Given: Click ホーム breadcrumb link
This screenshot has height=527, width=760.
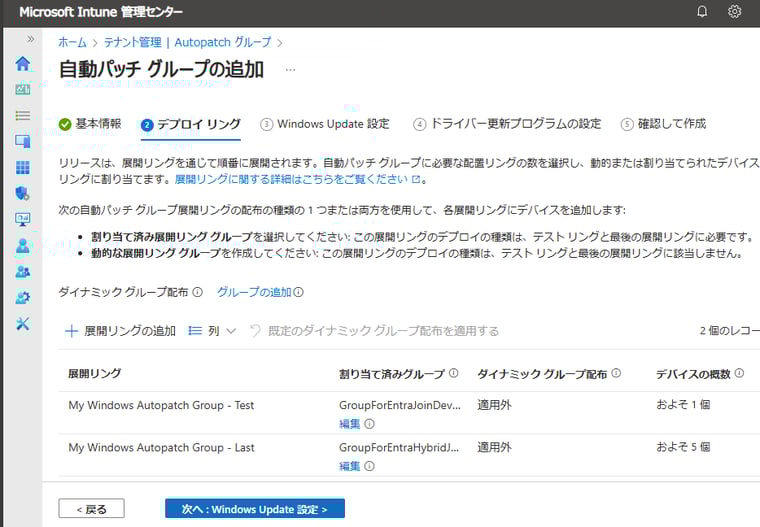Looking at the screenshot, I should pyautogui.click(x=72, y=43).
